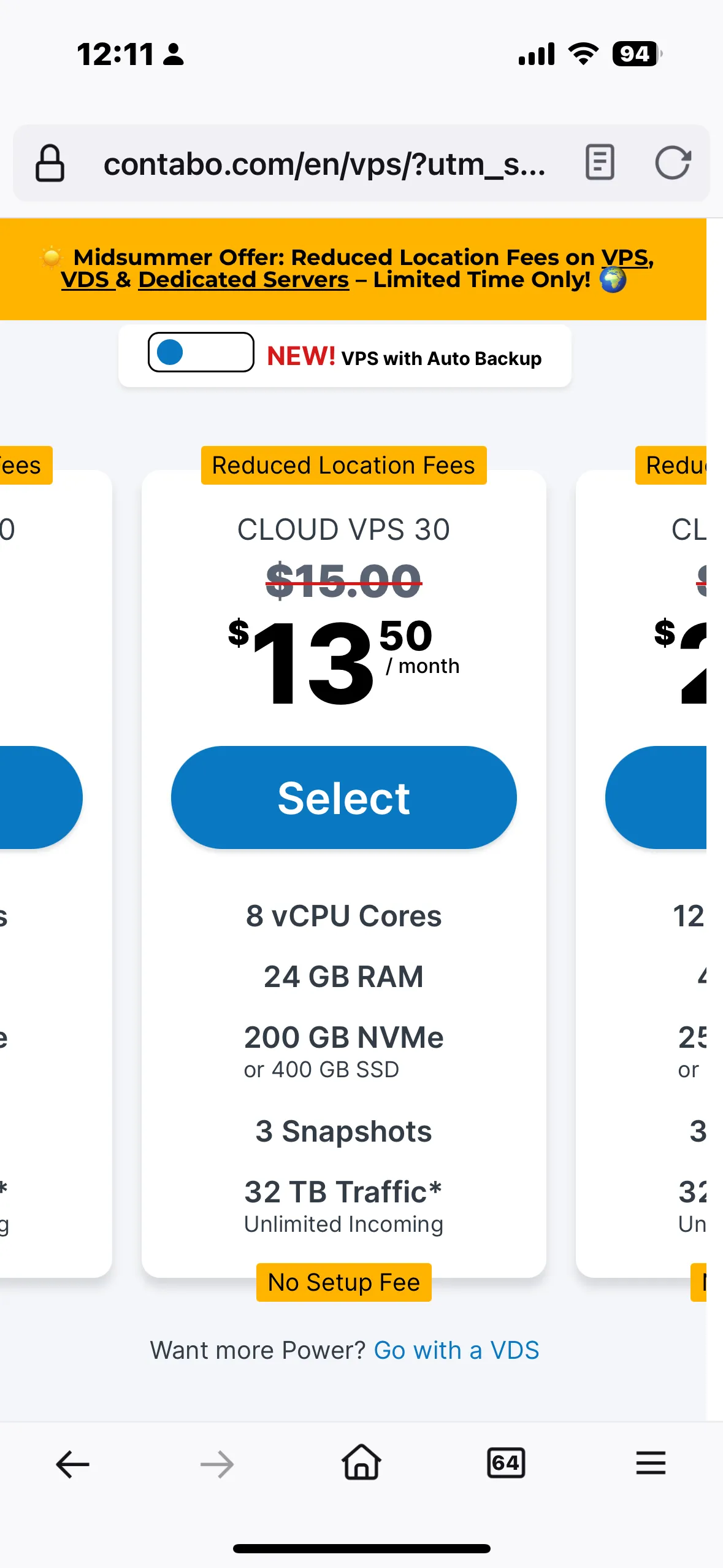This screenshot has width=723, height=1568.
Task: Go back with the left arrow
Action: pos(72,1464)
